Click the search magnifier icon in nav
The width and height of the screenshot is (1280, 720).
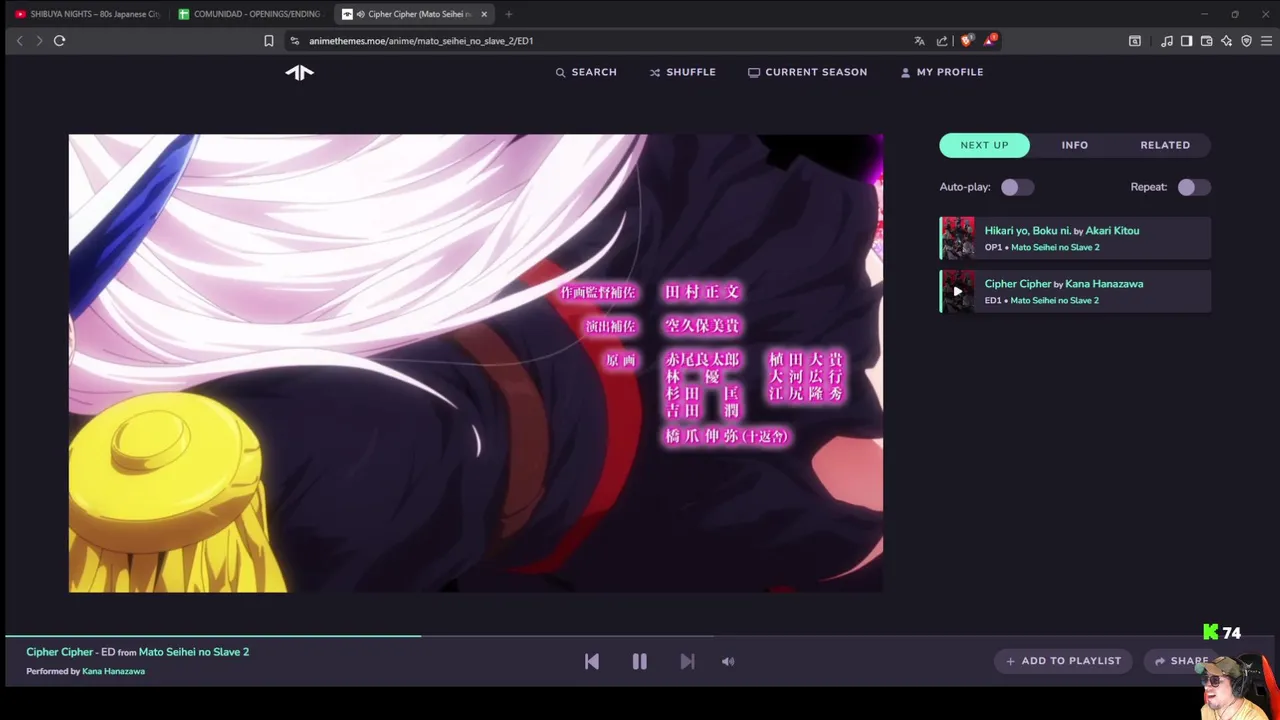(x=561, y=73)
